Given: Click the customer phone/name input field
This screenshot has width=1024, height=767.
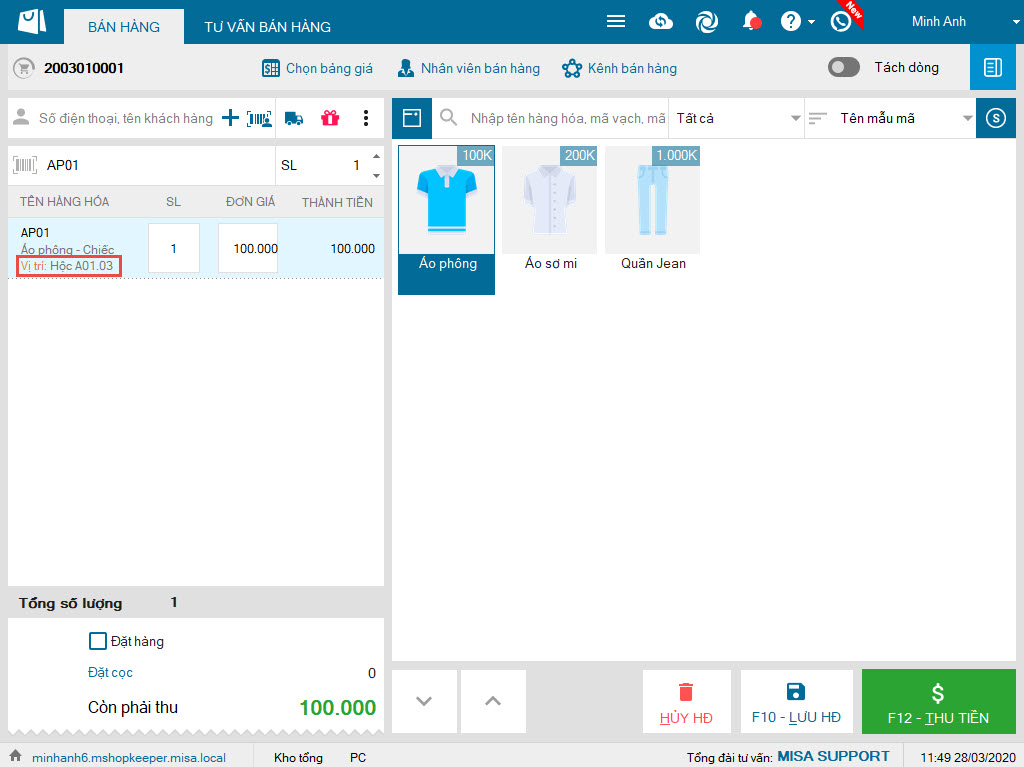Looking at the screenshot, I should click(125, 118).
